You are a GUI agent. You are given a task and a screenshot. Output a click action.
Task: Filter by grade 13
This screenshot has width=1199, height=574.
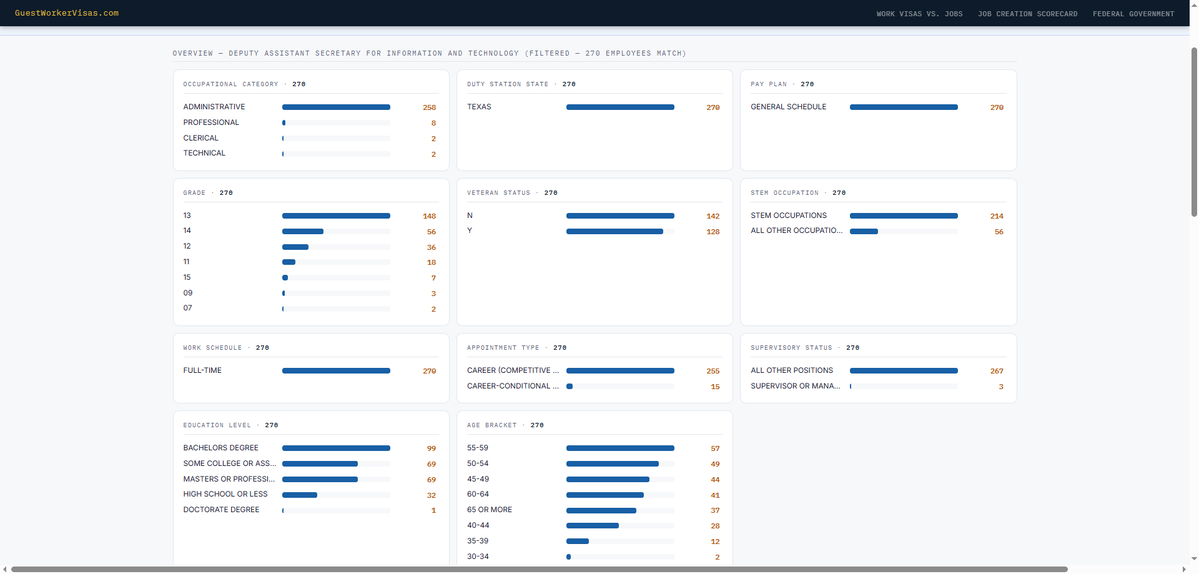pos(311,216)
